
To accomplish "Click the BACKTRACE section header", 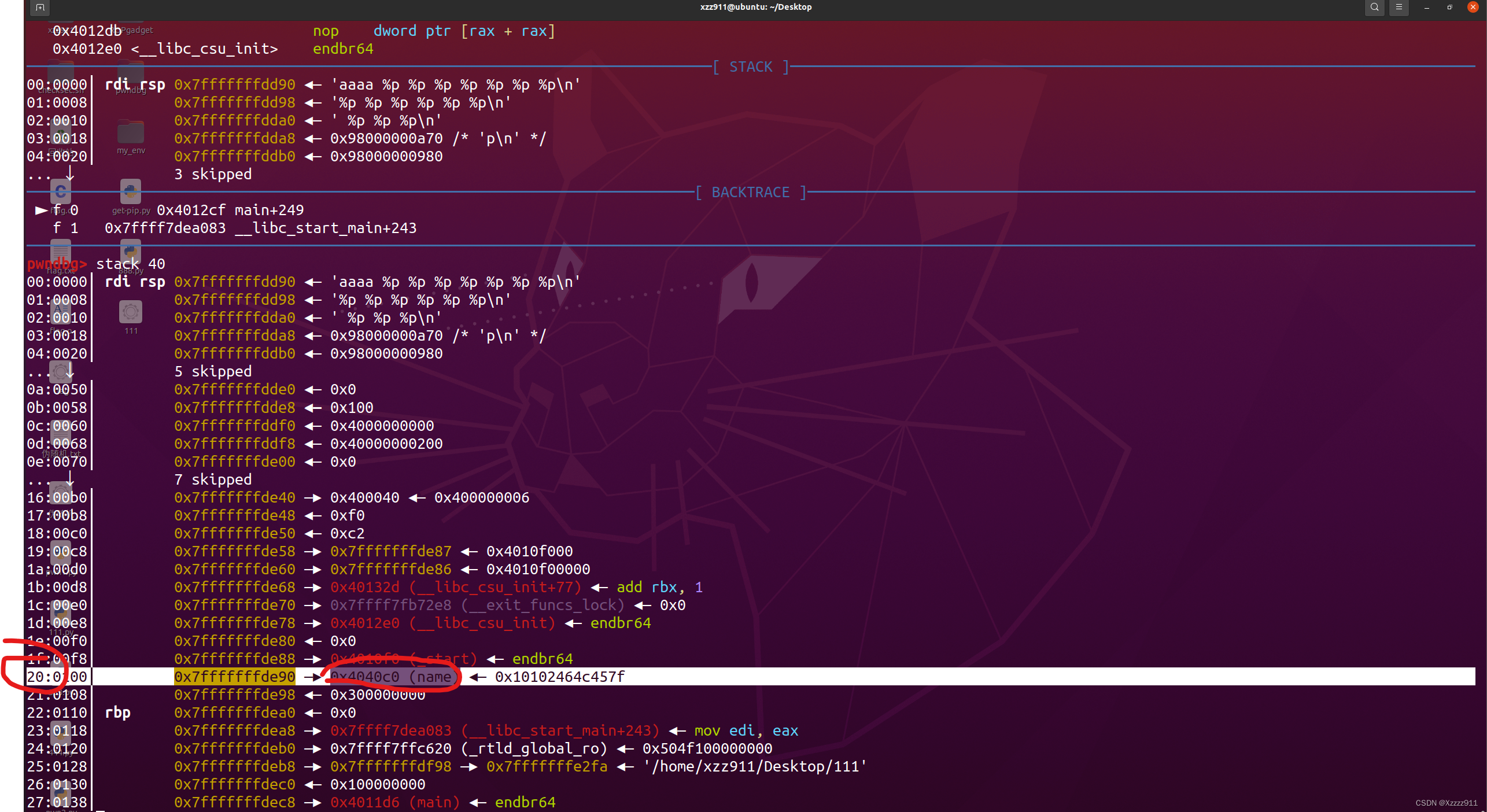I will tap(750, 193).
